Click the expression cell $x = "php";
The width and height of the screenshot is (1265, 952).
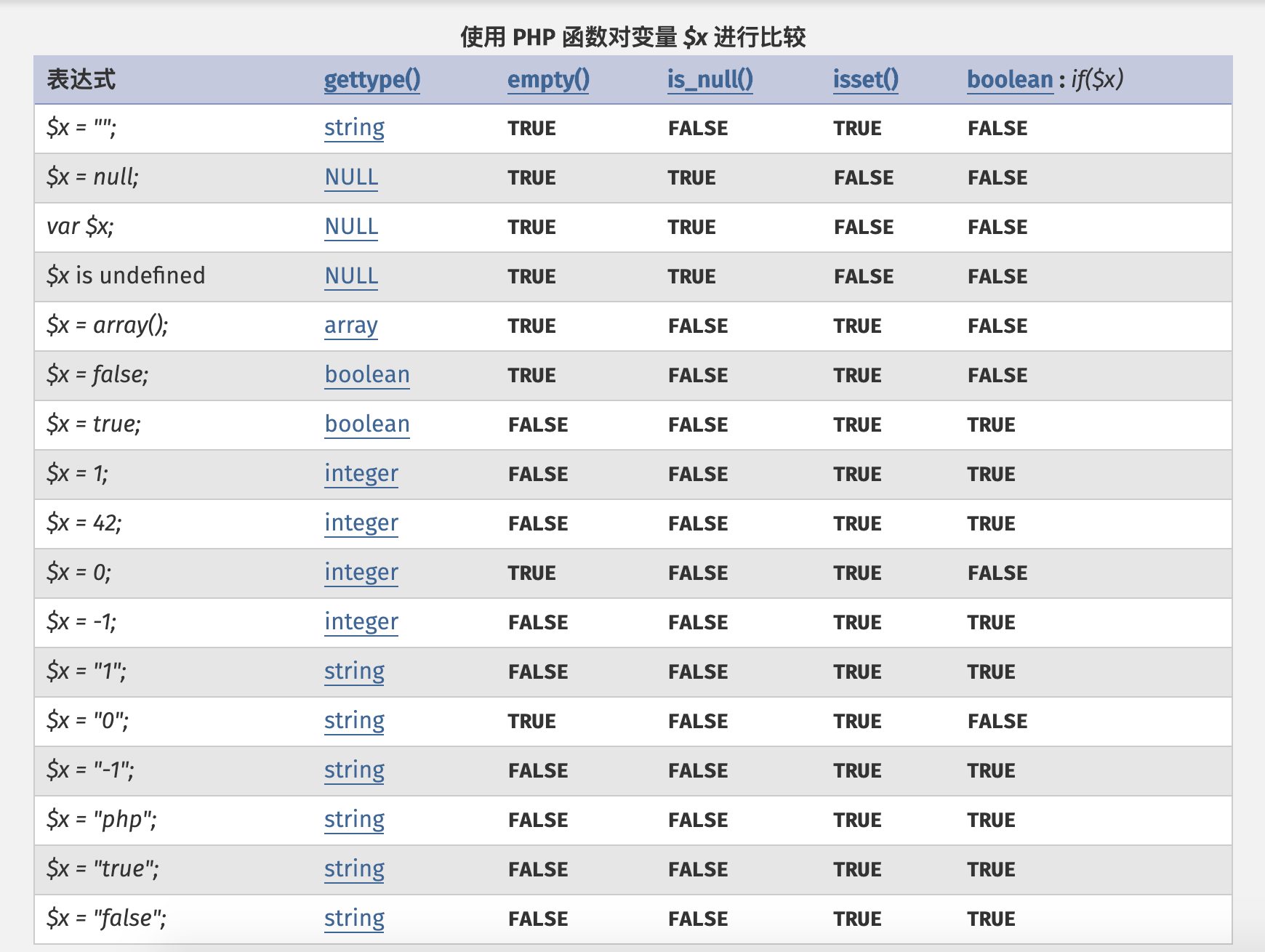(102, 820)
